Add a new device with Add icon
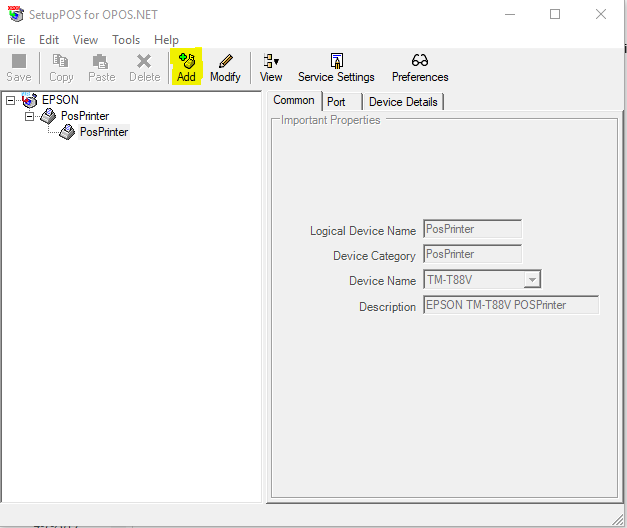 [x=186, y=68]
